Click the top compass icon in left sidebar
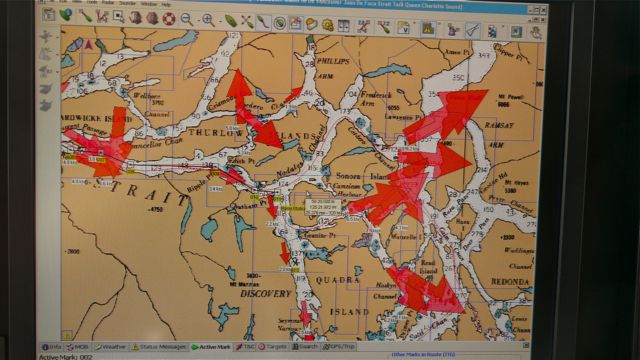The height and width of the screenshot is (360, 640). pyautogui.click(x=46, y=36)
